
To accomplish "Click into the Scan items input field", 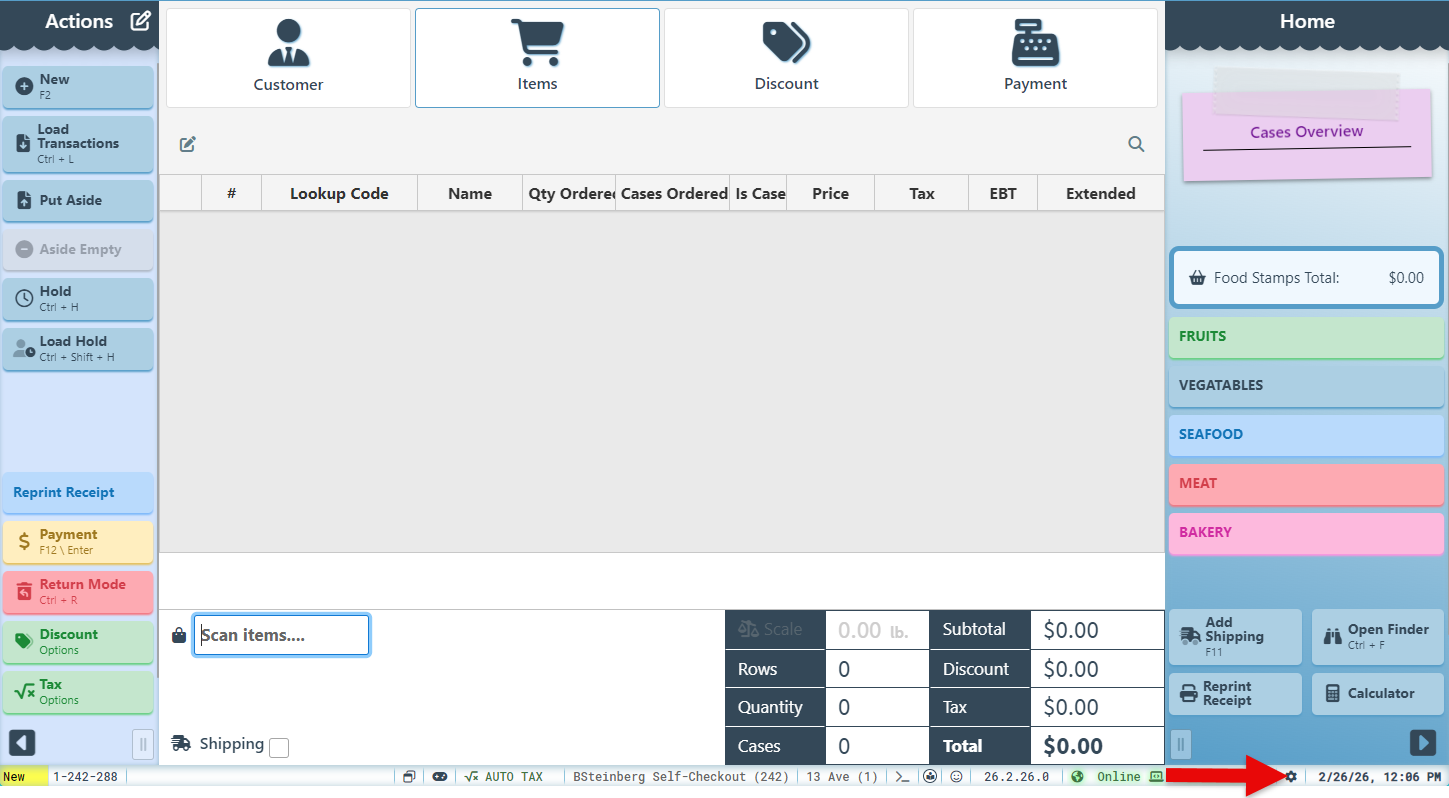I will [x=281, y=635].
